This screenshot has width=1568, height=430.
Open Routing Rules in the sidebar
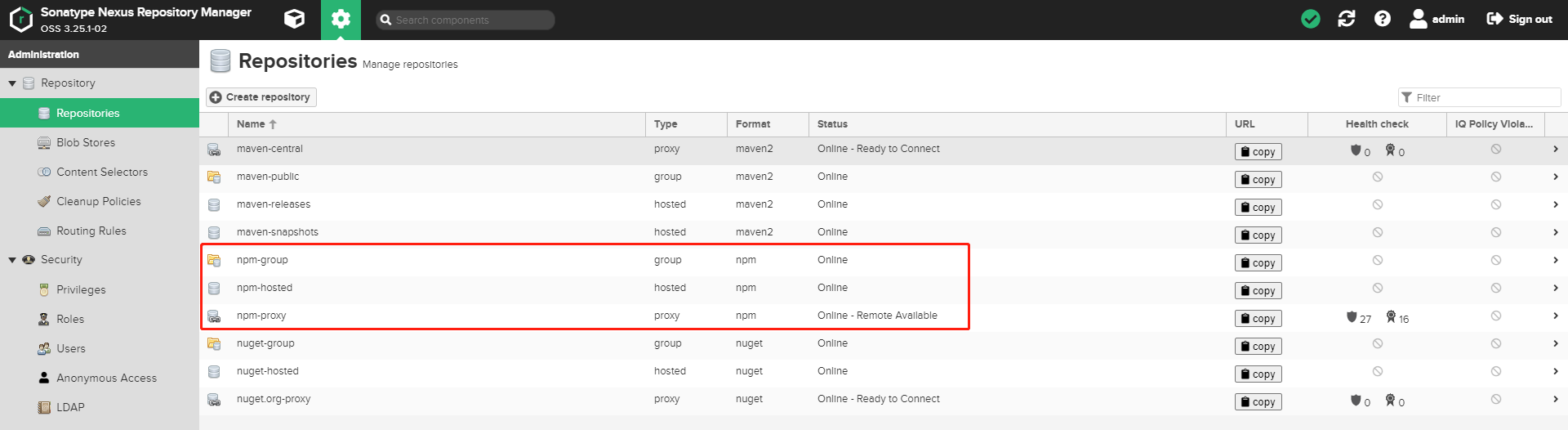[91, 231]
